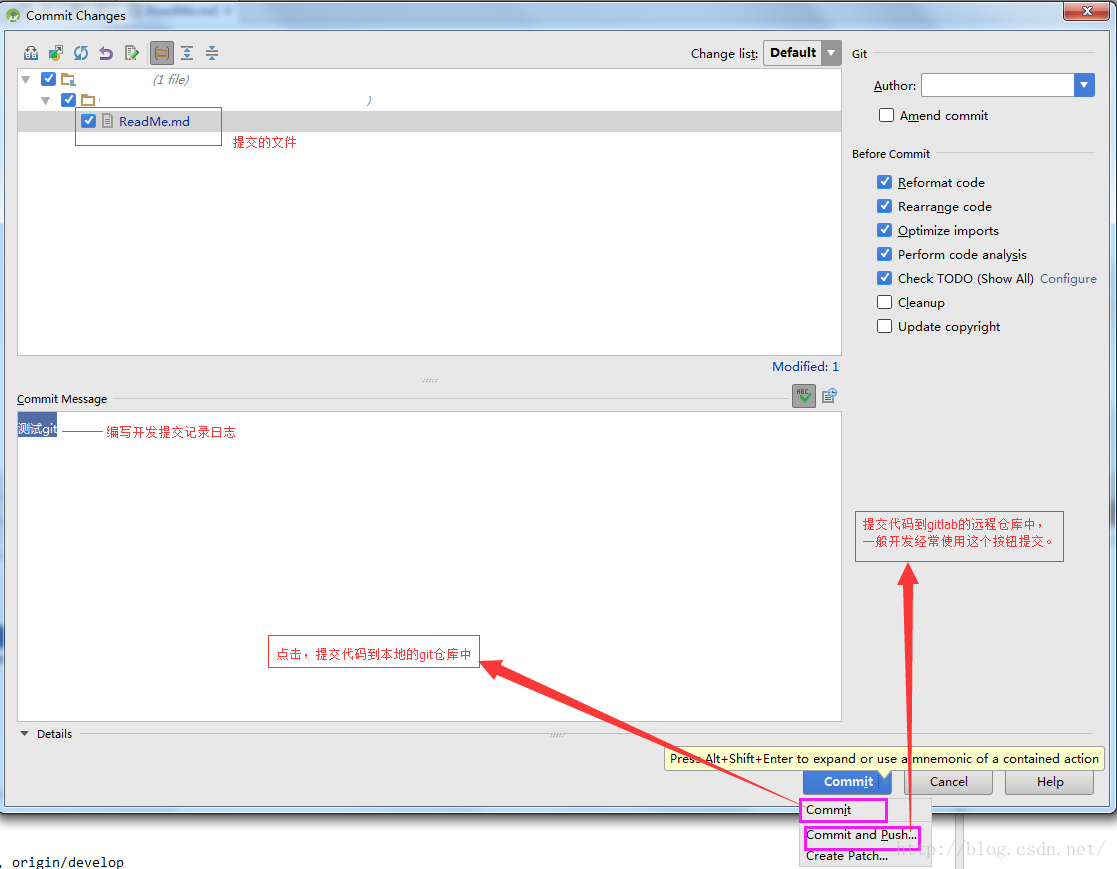The width and height of the screenshot is (1117, 869).
Task: Click the commit message spell-check icon
Action: pyautogui.click(x=804, y=396)
